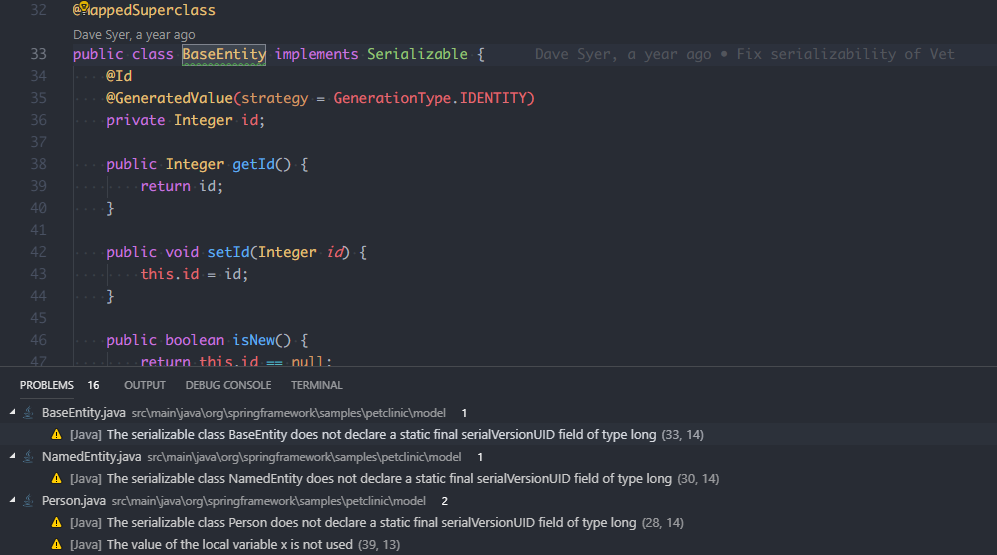Viewport: 997px width, 555px height.
Task: Click line number 33 in gutter
Action: pos(38,55)
